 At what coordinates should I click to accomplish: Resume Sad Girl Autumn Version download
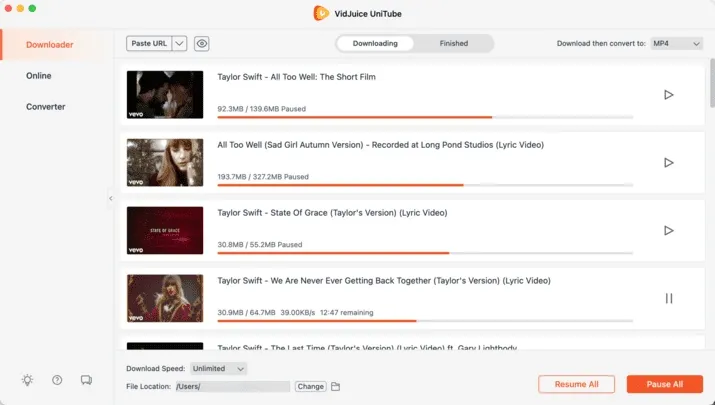click(668, 163)
